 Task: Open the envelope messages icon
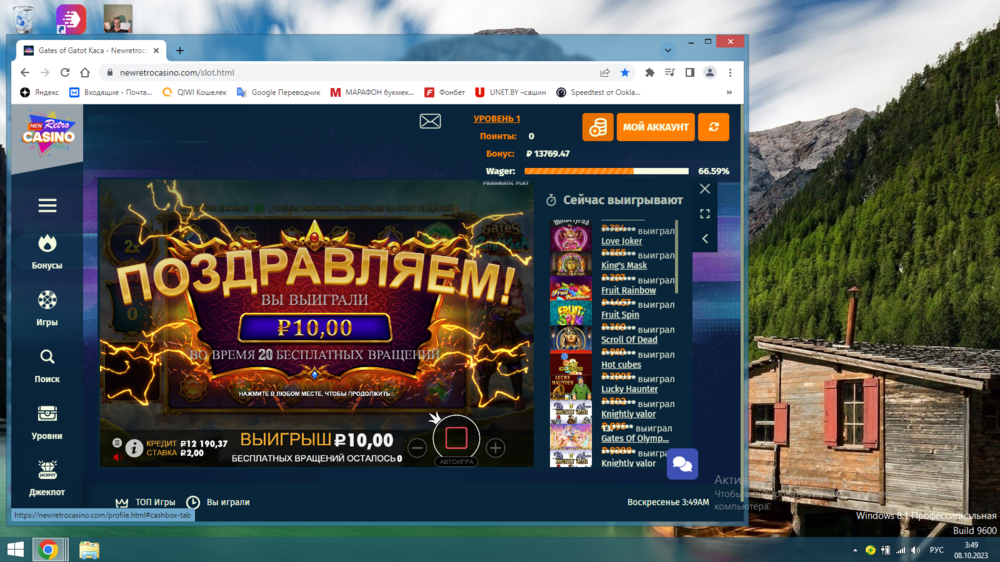pyautogui.click(x=430, y=121)
